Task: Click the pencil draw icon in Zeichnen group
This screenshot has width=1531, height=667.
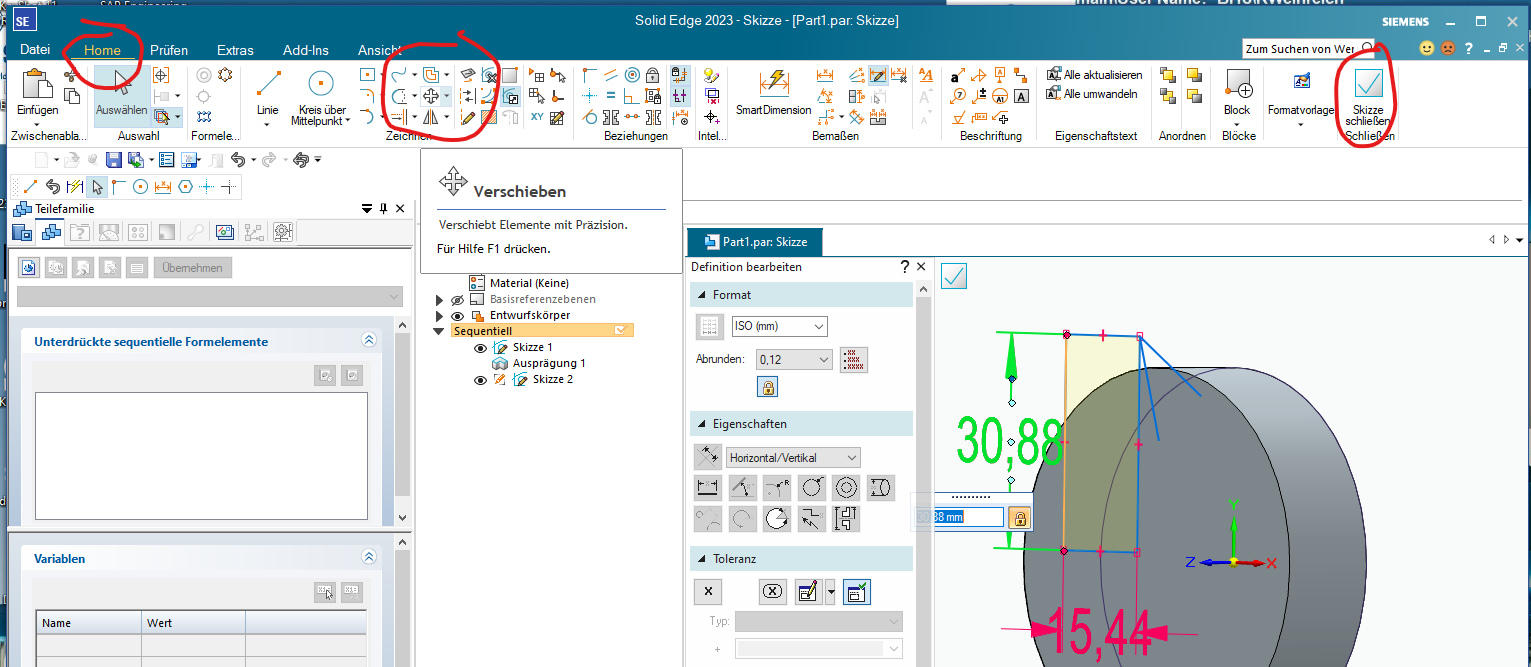Action: (x=468, y=117)
